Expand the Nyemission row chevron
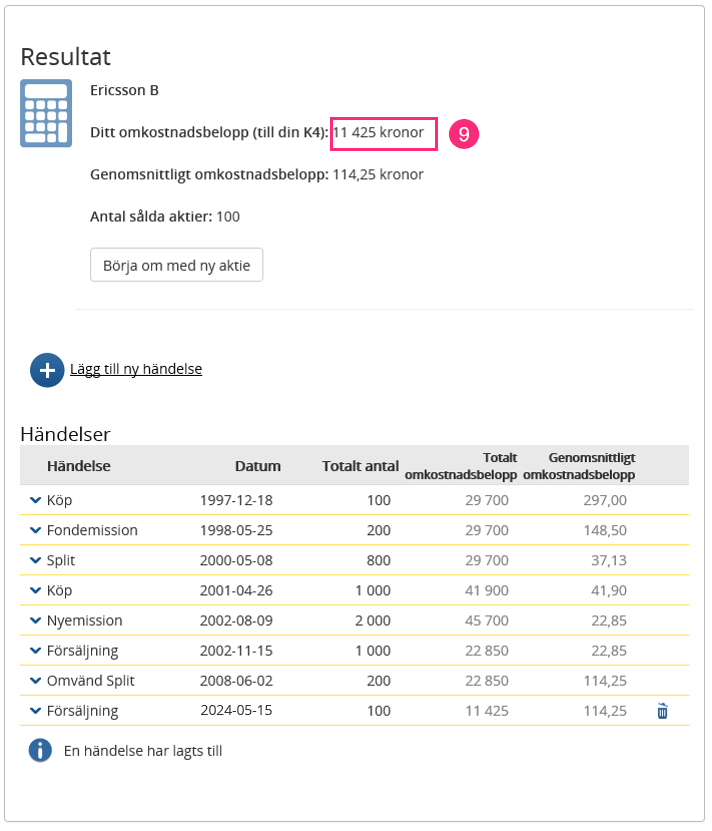Screen dimensions: 712x831 pyautogui.click(x=36, y=620)
